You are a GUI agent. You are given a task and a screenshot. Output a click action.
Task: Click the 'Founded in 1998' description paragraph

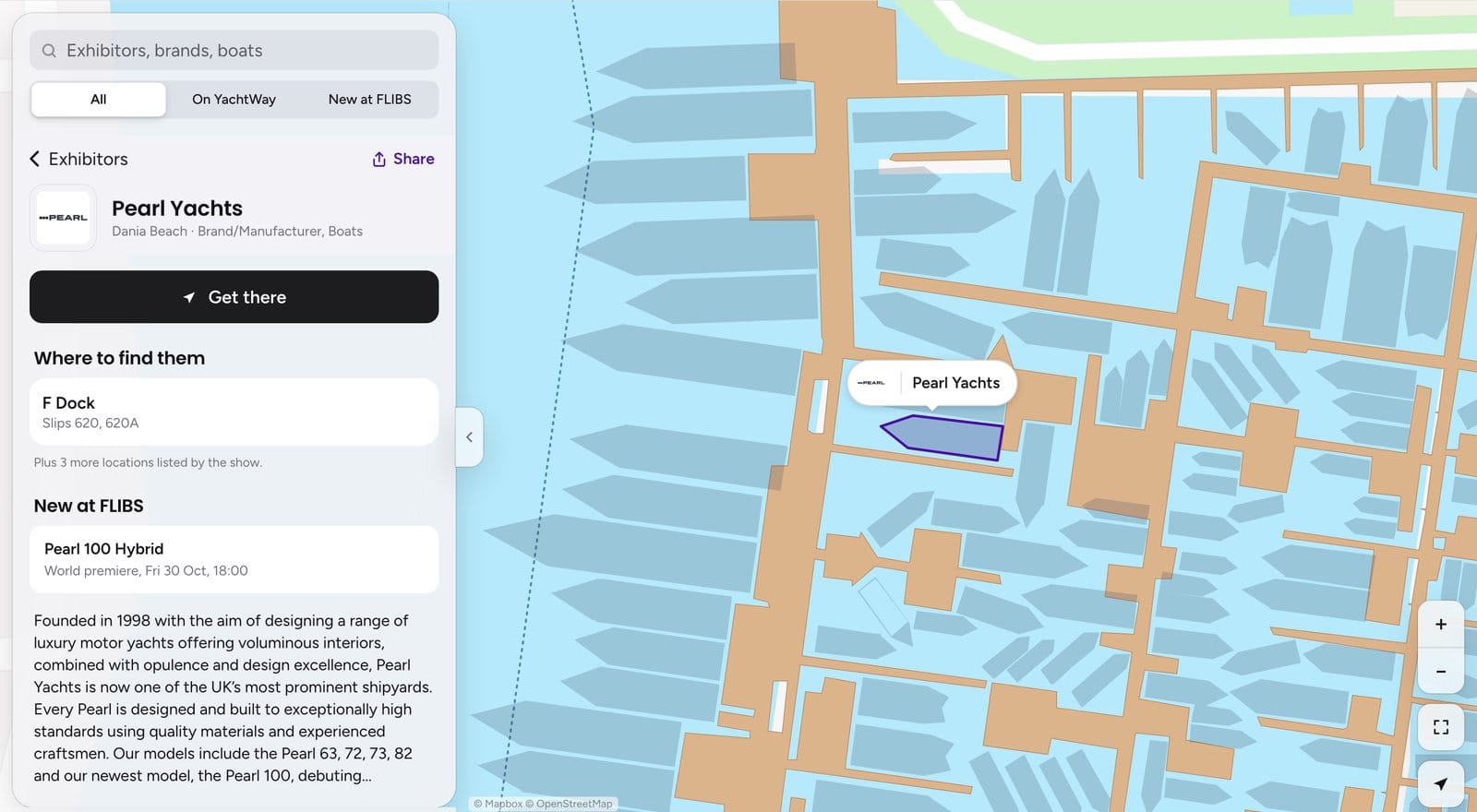(234, 699)
